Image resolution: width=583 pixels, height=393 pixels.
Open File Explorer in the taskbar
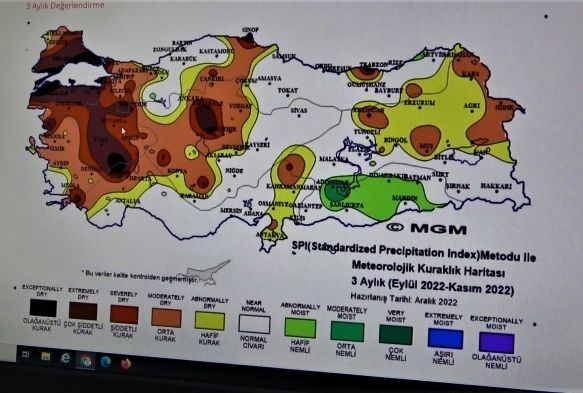tap(45, 357)
